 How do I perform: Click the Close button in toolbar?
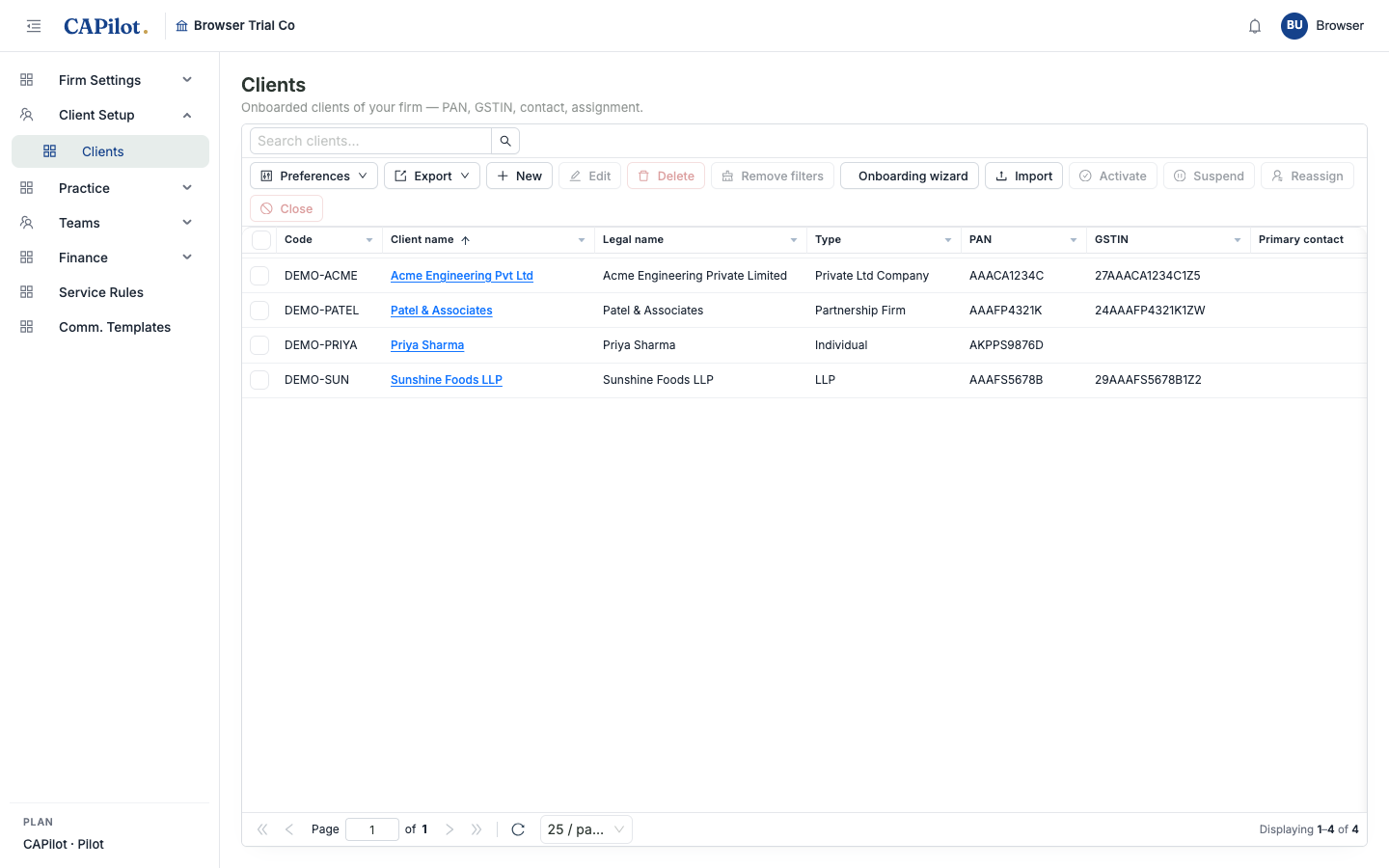click(286, 208)
